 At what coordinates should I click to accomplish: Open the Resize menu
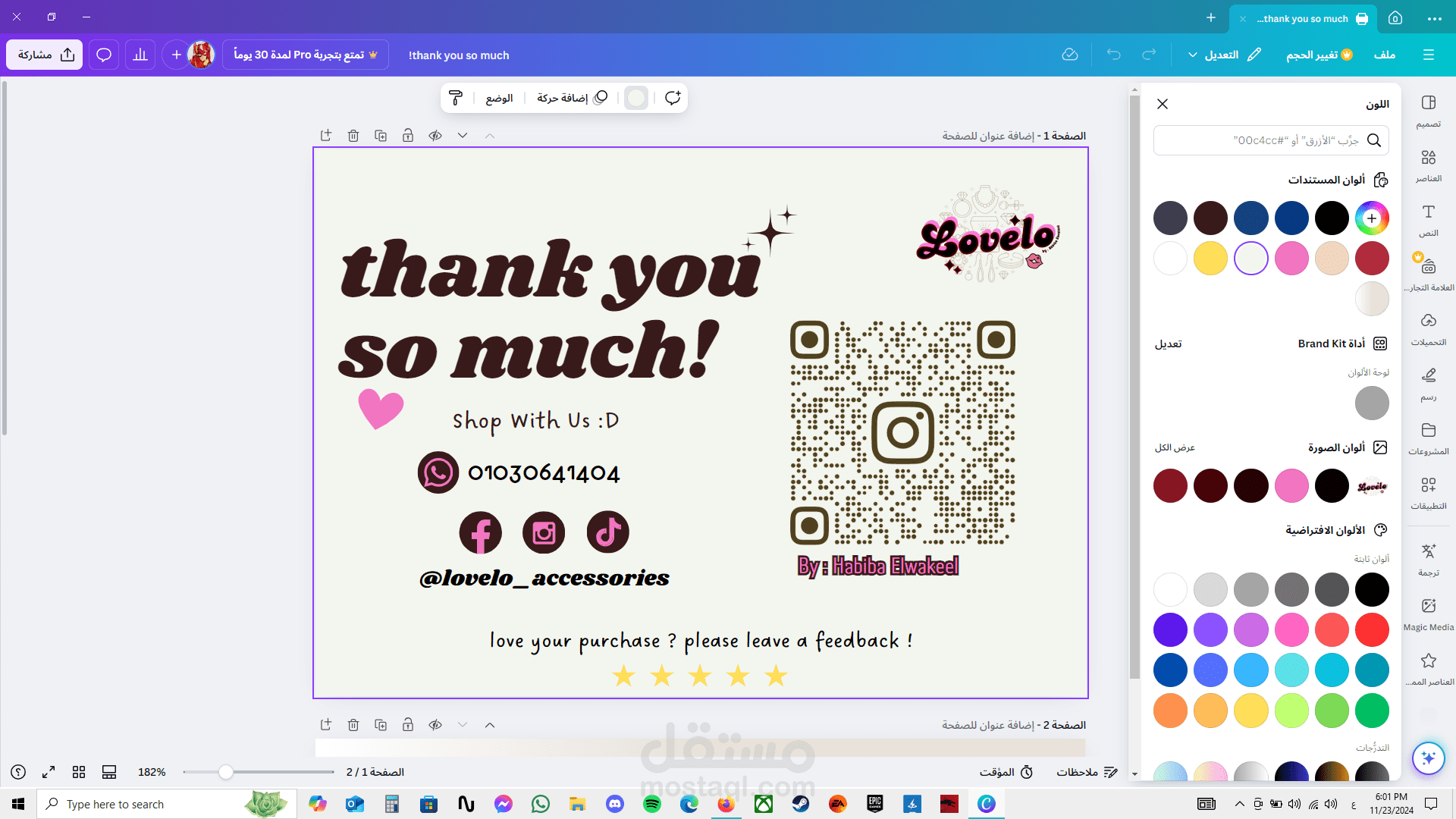[x=1319, y=55]
